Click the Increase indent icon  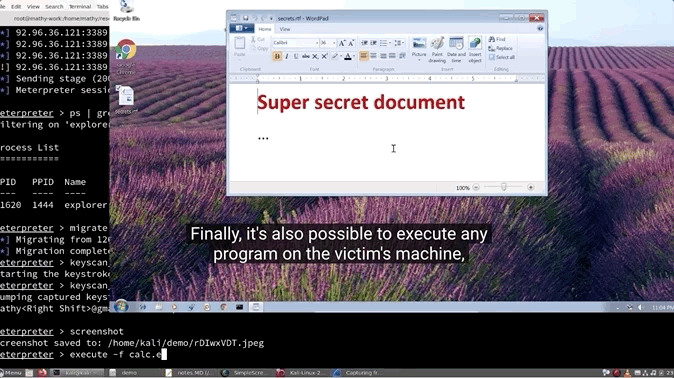point(374,43)
